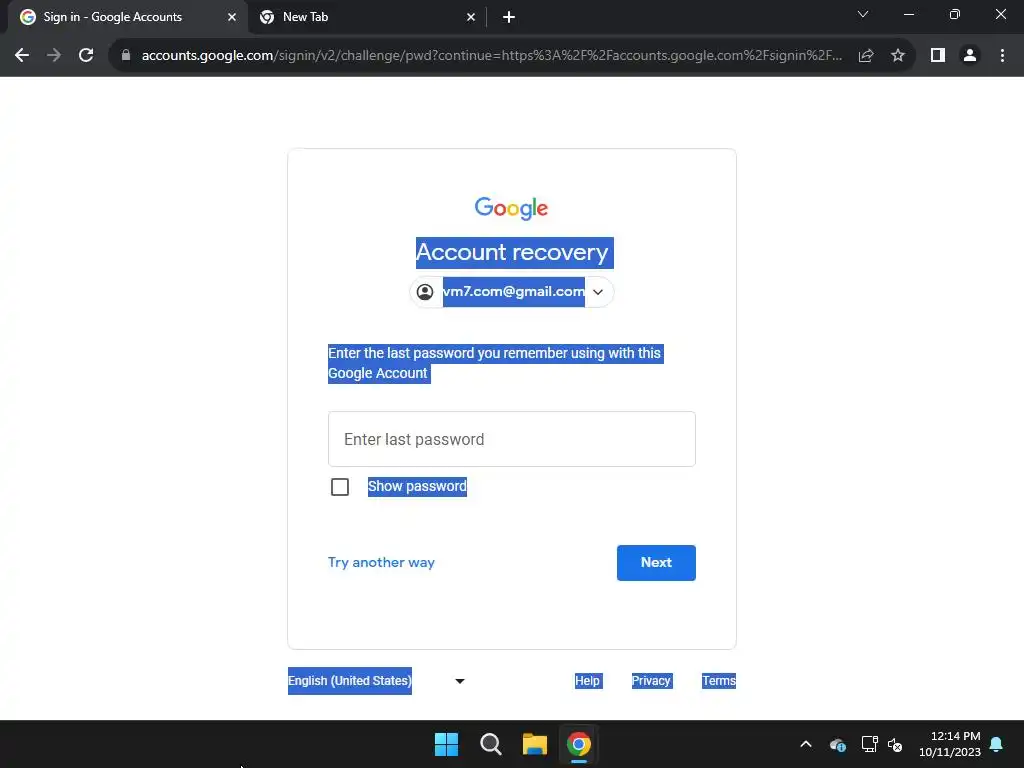The width and height of the screenshot is (1024, 768).
Task: Switch to the New Tab tab
Action: 368,18
